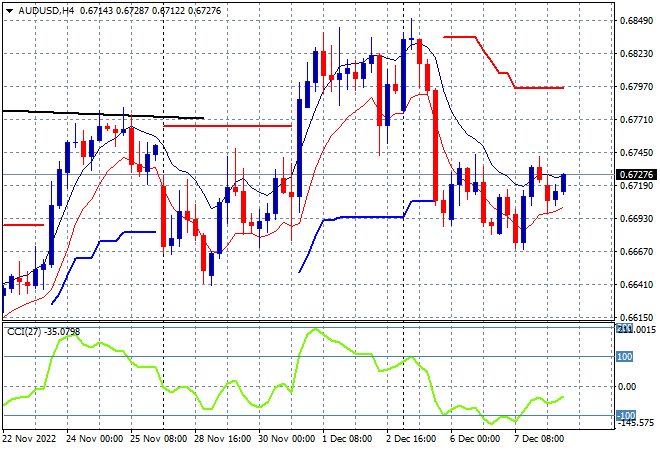Click the 0.68490 price scale label
Image resolution: width=660 pixels, height=450 pixels.
click(636, 21)
